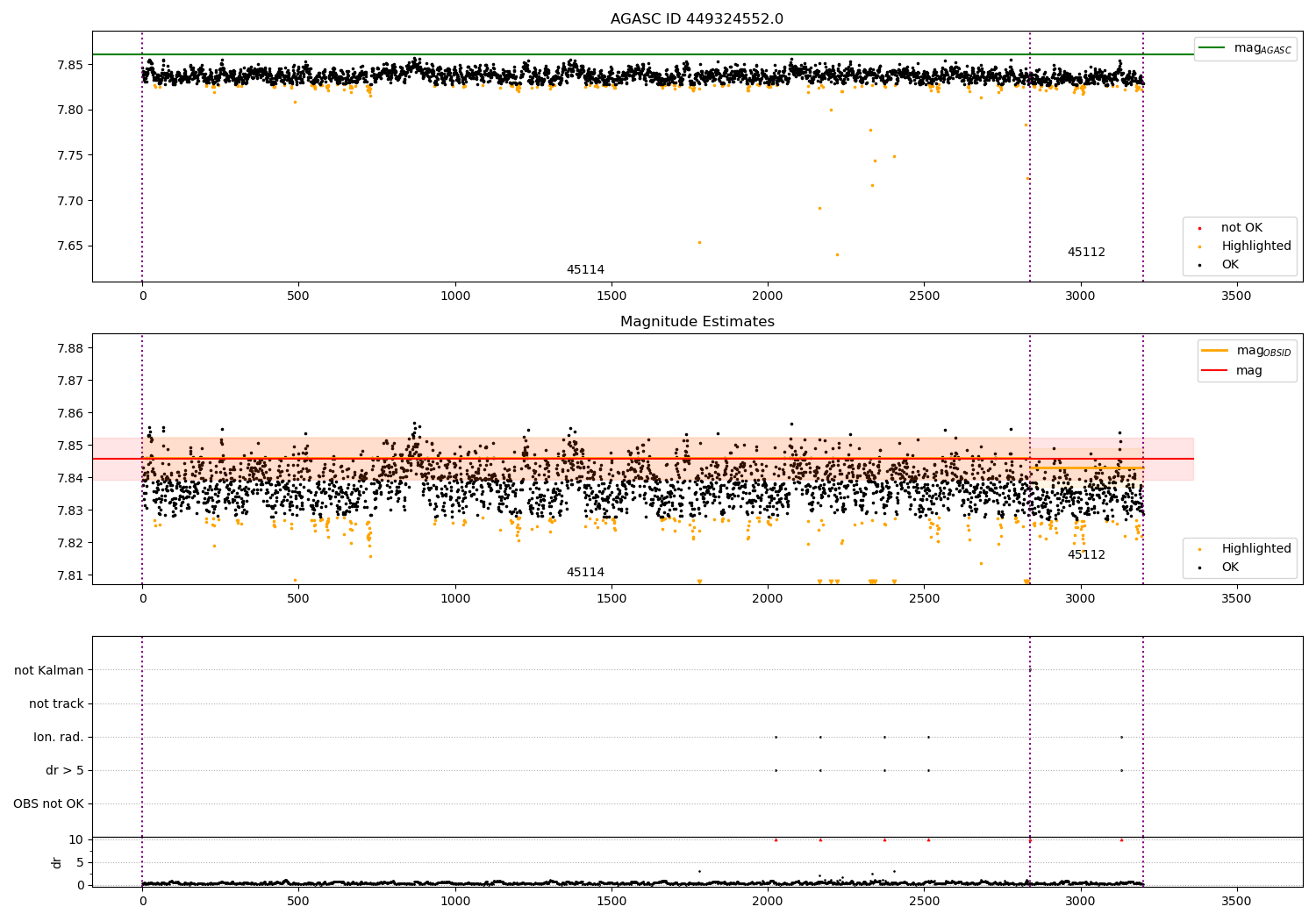Click the mag AGASC legend label text

click(1262, 48)
